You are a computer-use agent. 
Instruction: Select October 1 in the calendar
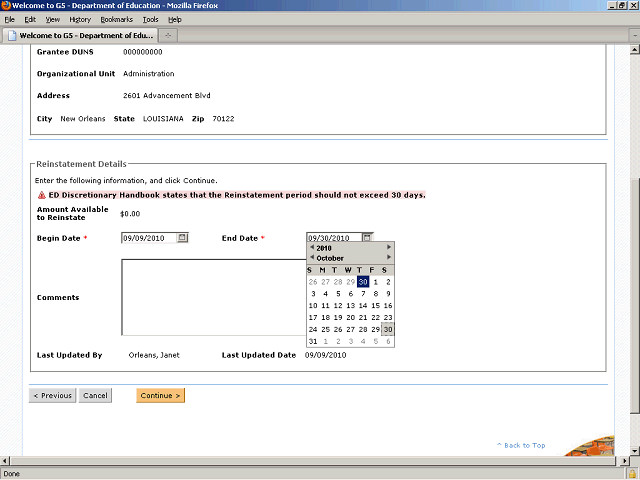point(376,282)
